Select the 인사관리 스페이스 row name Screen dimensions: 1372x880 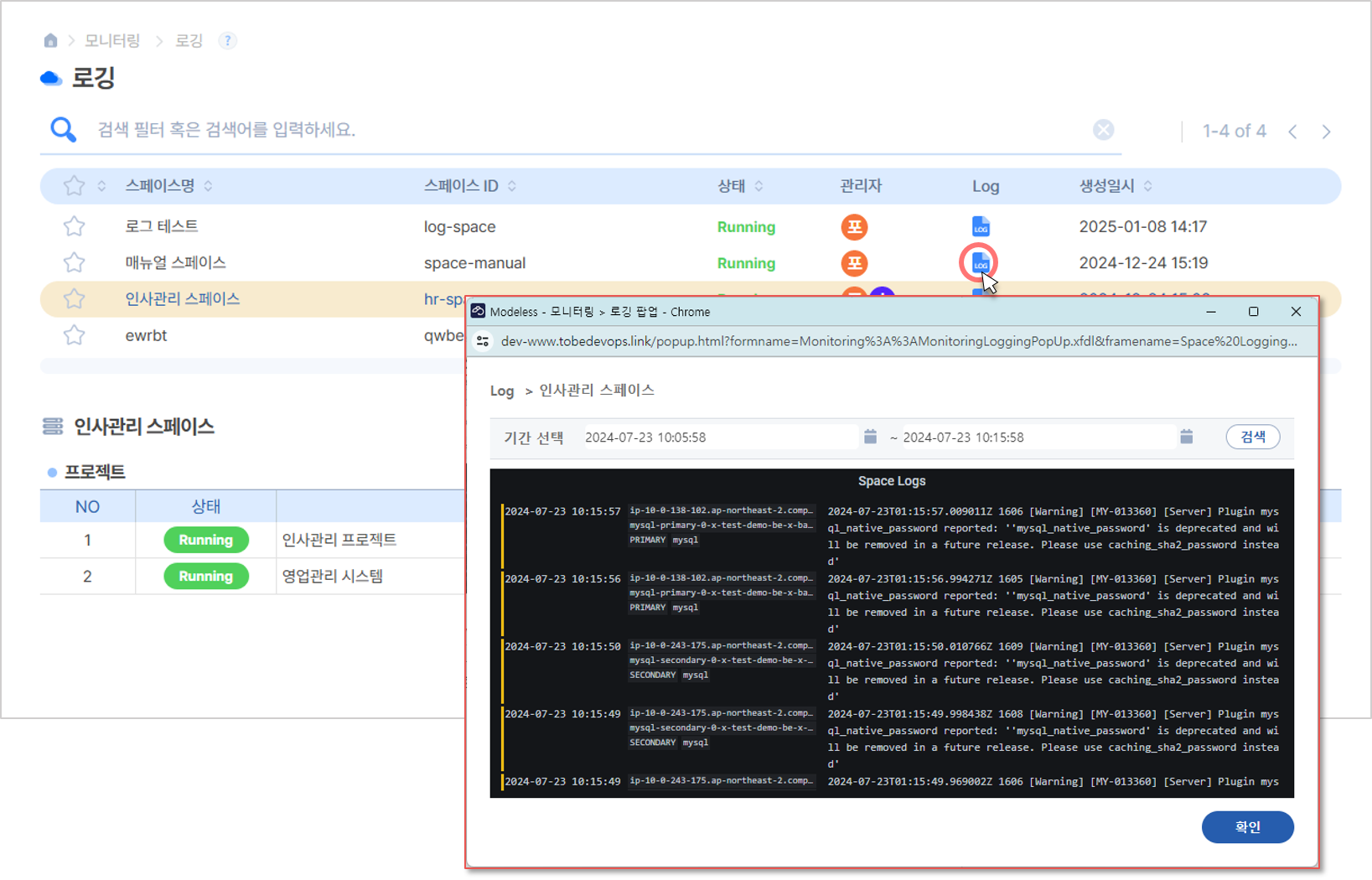pos(183,299)
